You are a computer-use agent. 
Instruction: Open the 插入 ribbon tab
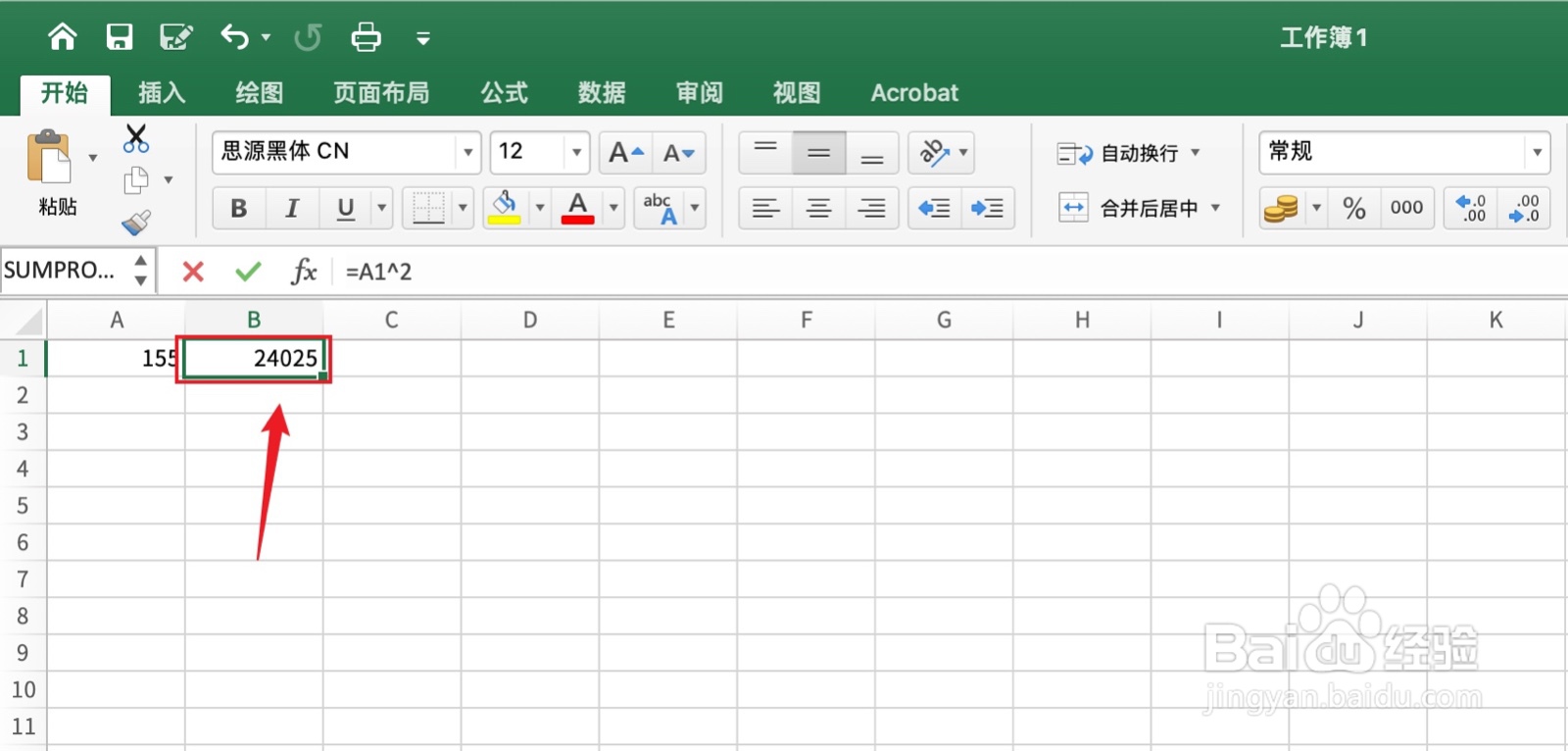(x=162, y=93)
